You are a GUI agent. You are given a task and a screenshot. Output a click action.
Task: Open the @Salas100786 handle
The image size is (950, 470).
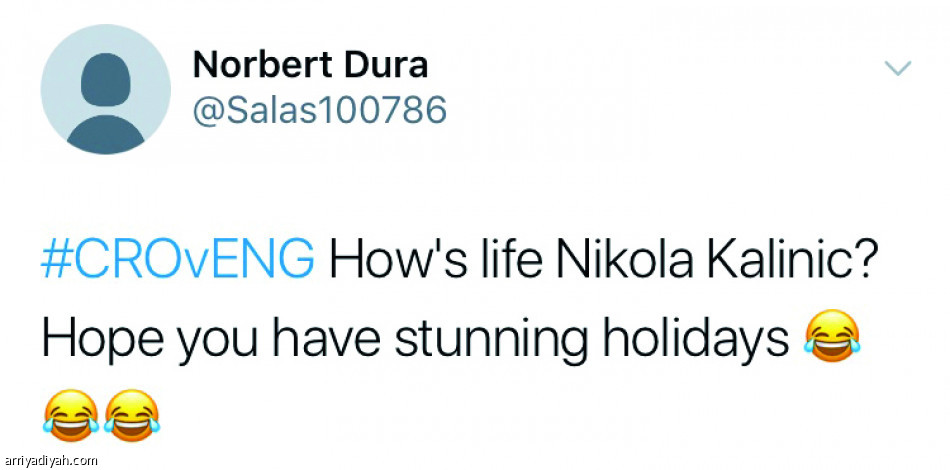[319, 109]
